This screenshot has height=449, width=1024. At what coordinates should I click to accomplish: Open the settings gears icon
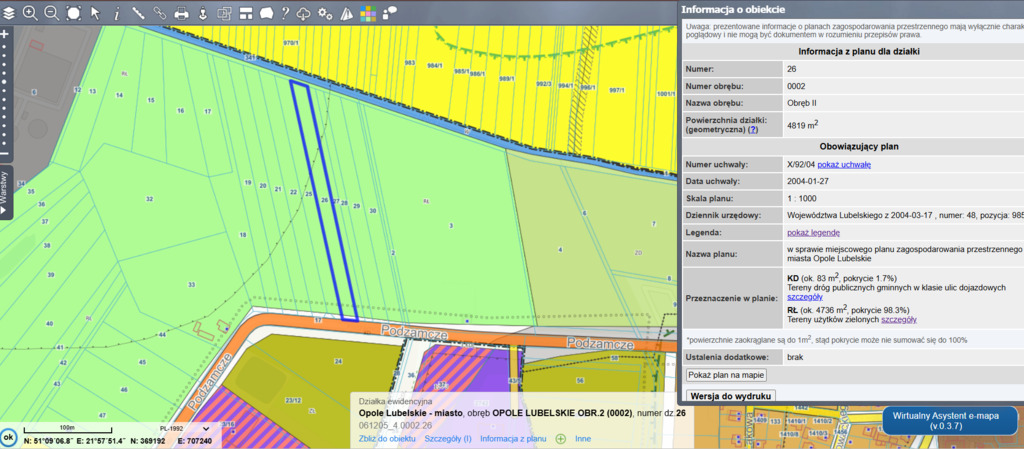(x=325, y=14)
